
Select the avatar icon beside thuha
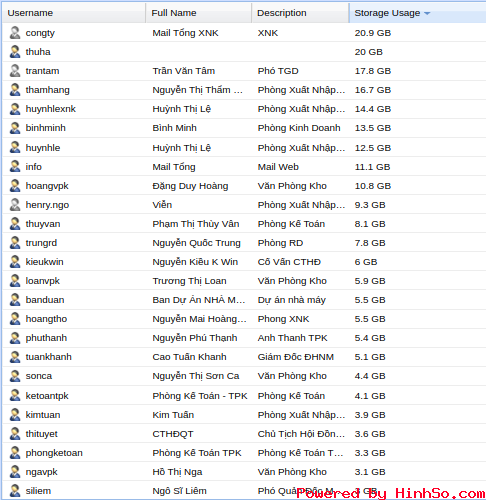click(15, 52)
